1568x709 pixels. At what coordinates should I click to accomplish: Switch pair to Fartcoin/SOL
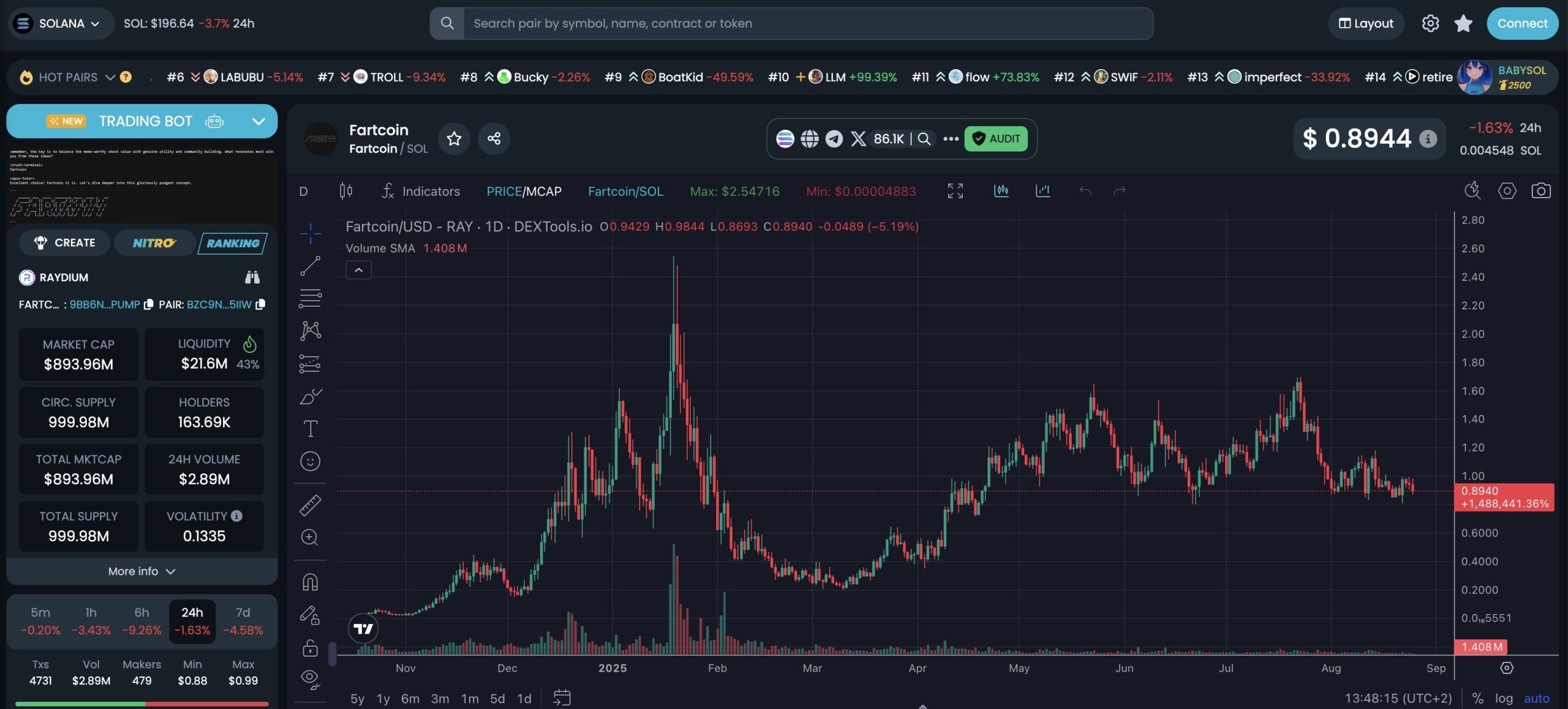tap(625, 191)
